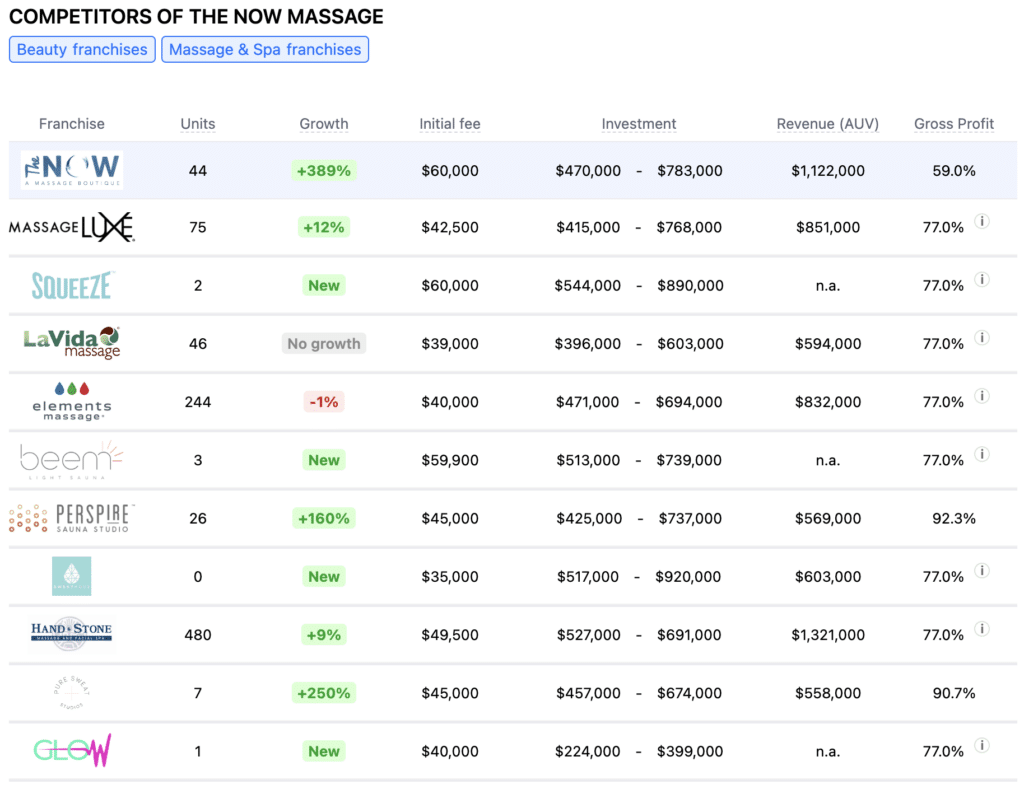The width and height of the screenshot is (1024, 794).
Task: Click the +160% growth badge
Action: (x=324, y=518)
